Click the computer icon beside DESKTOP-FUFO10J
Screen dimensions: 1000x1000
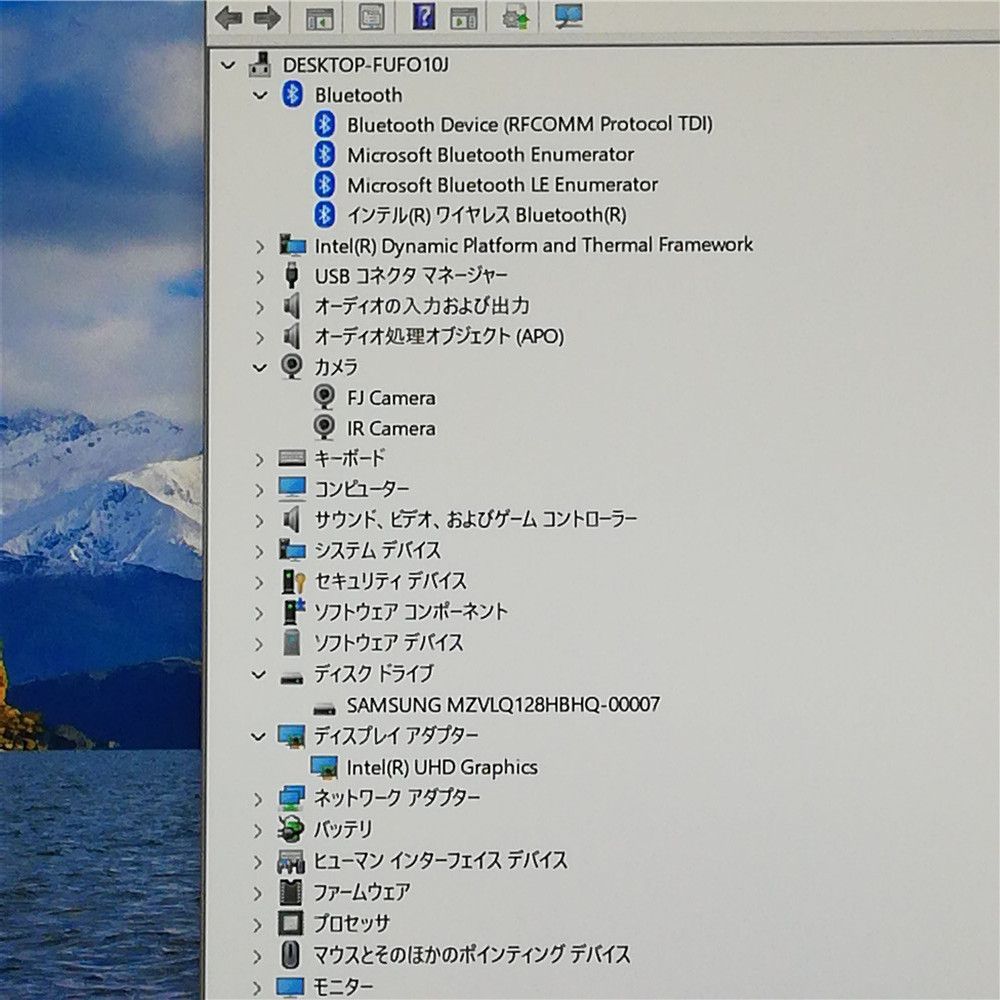coord(260,64)
